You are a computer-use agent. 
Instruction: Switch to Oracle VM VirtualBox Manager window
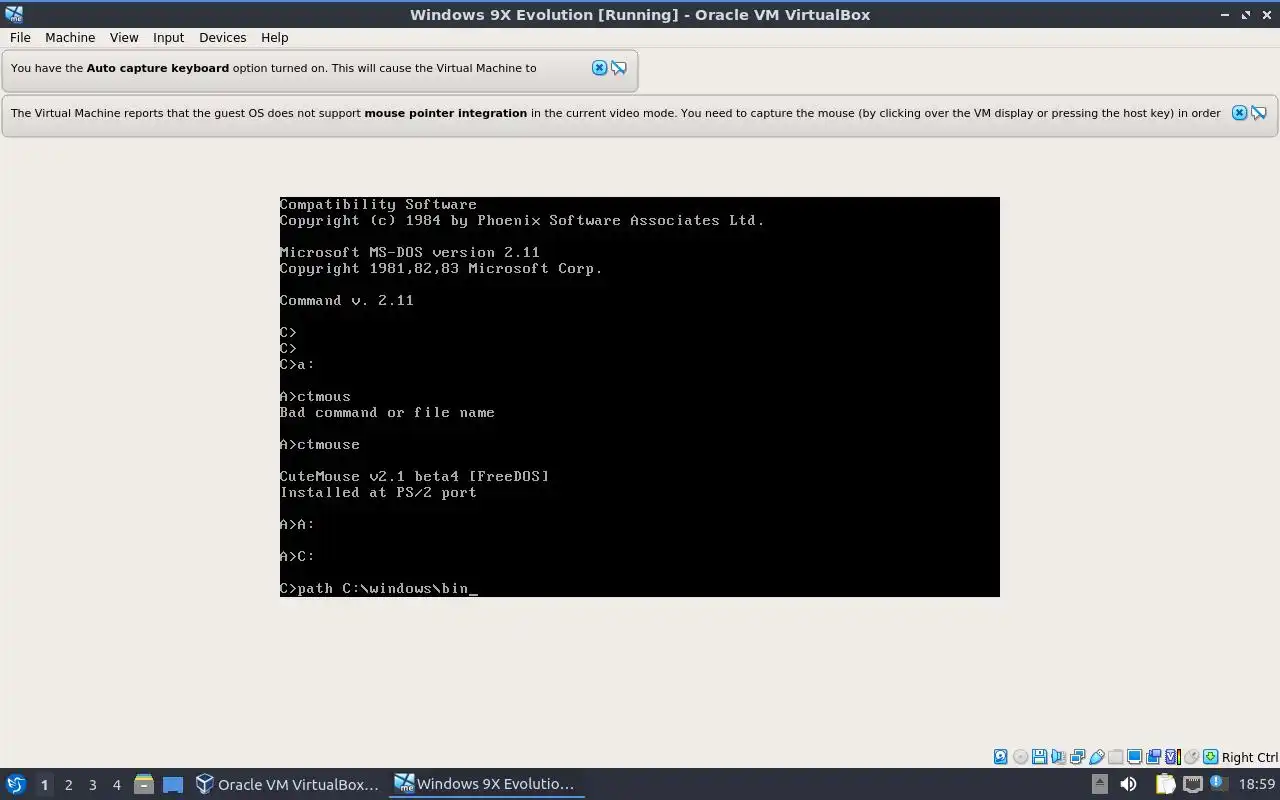point(287,784)
